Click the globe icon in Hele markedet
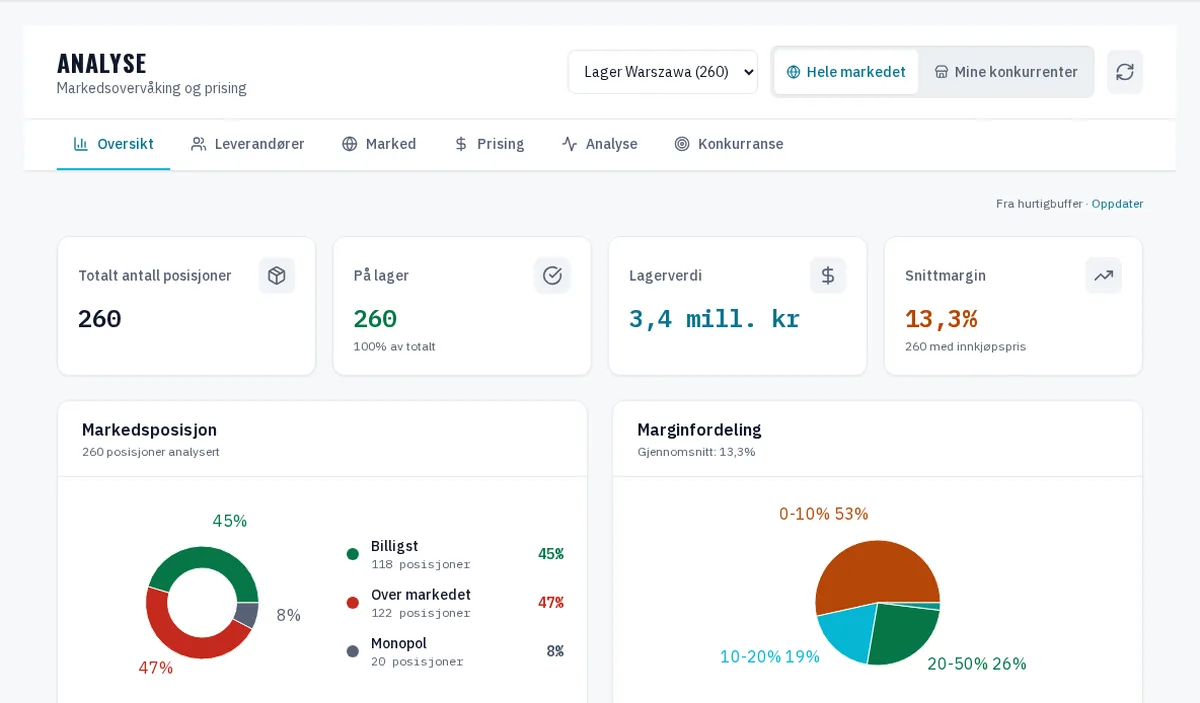This screenshot has width=1200, height=703. (x=793, y=72)
